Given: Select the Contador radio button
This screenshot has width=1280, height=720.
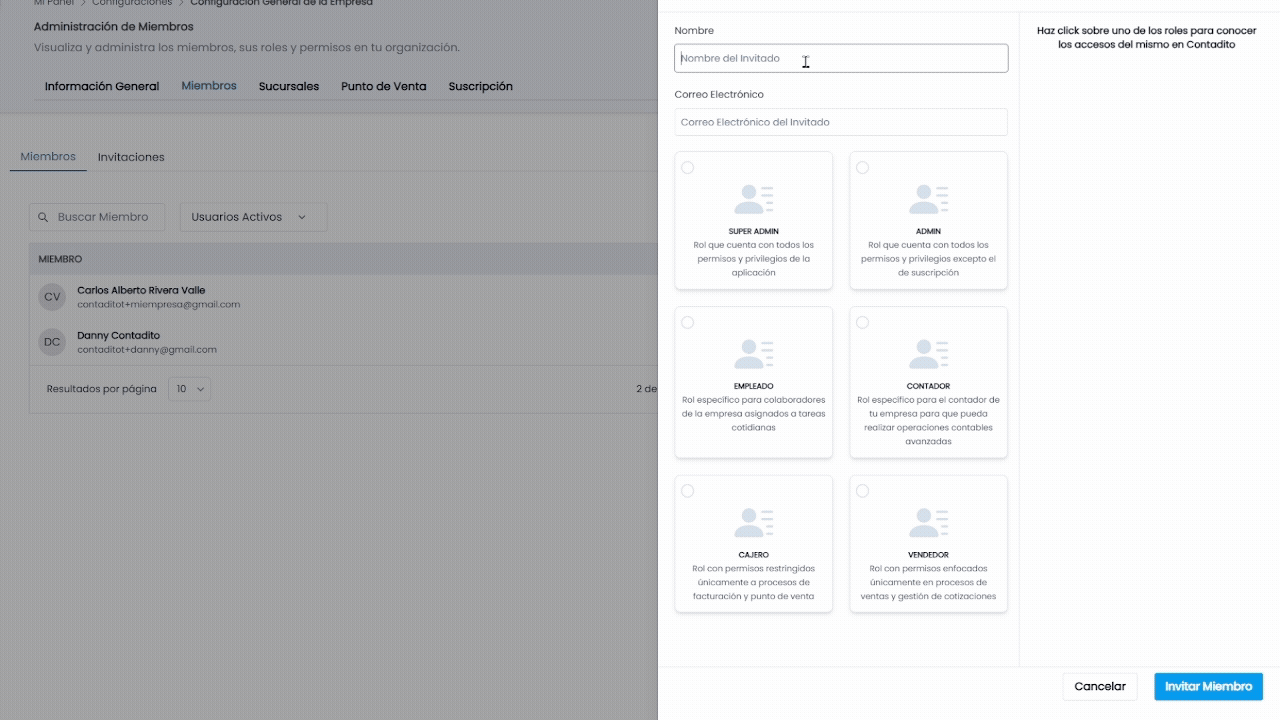Looking at the screenshot, I should (x=862, y=322).
